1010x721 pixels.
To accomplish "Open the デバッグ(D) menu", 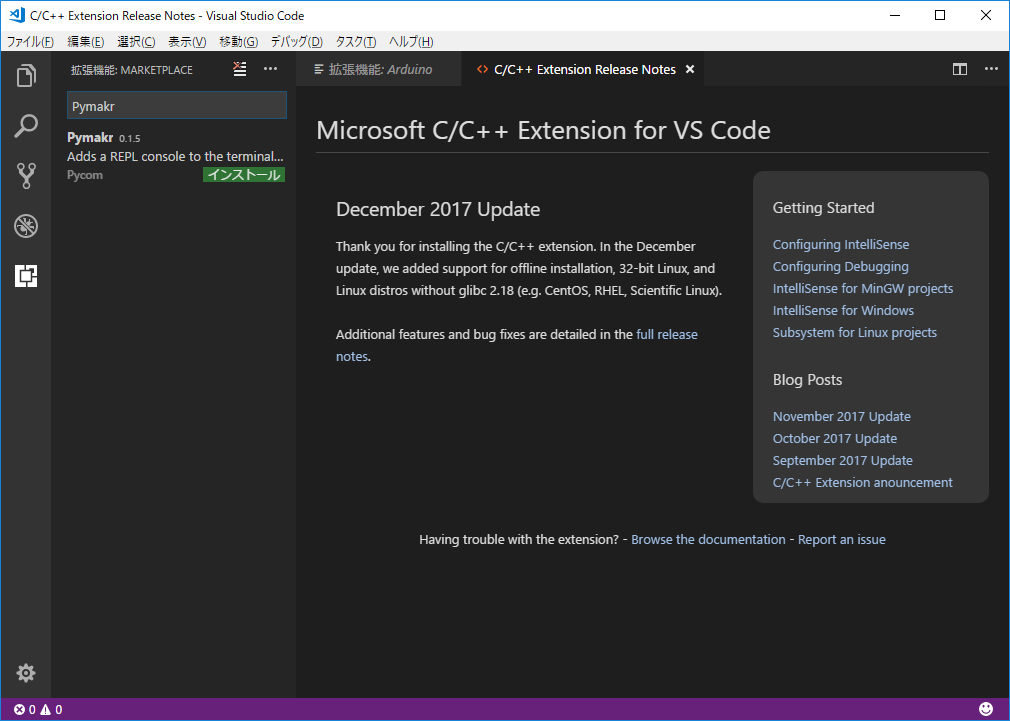I will point(296,42).
